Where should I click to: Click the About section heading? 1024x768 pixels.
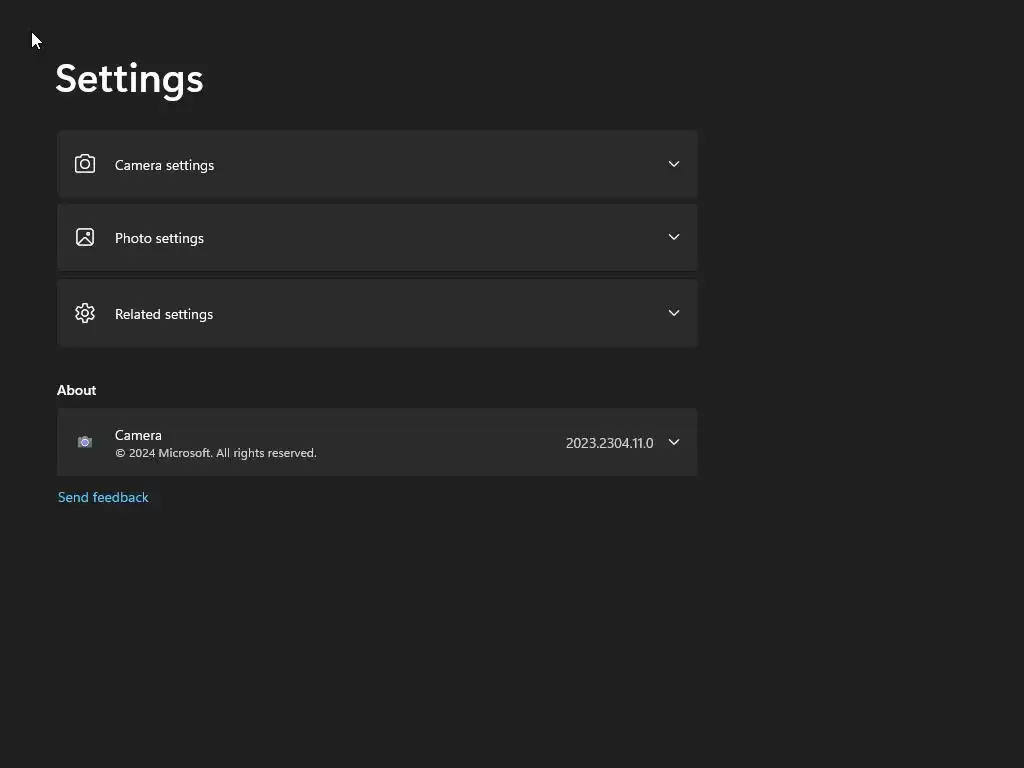point(77,390)
